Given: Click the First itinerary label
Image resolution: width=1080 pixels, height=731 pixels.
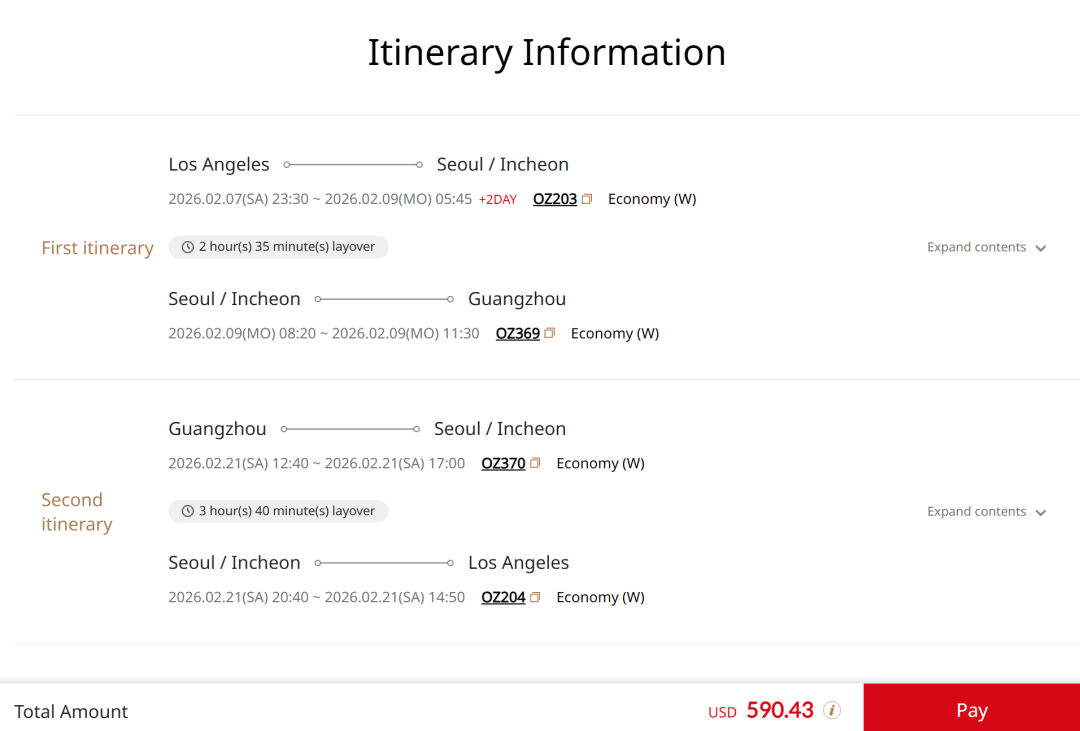Looking at the screenshot, I should pyautogui.click(x=97, y=248).
